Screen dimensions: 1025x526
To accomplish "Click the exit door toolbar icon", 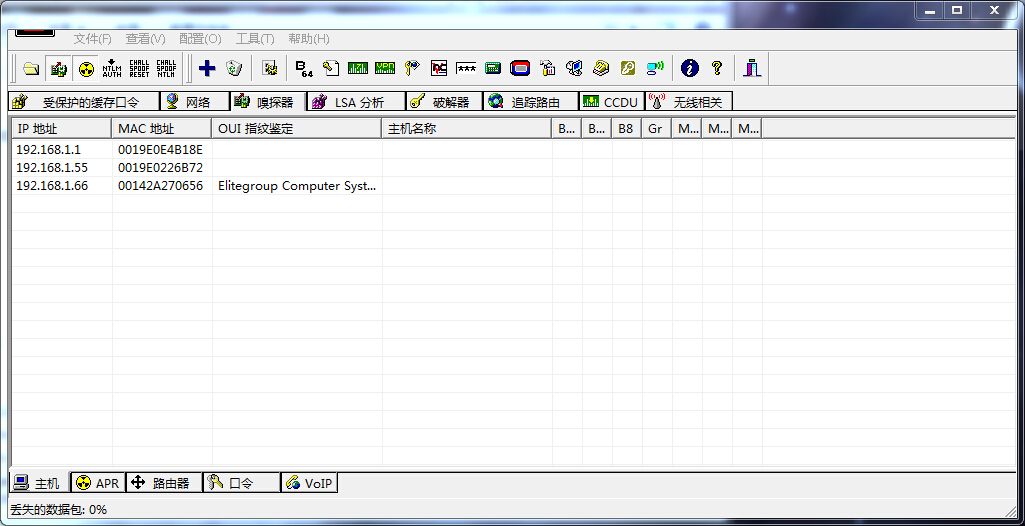I will (x=752, y=68).
